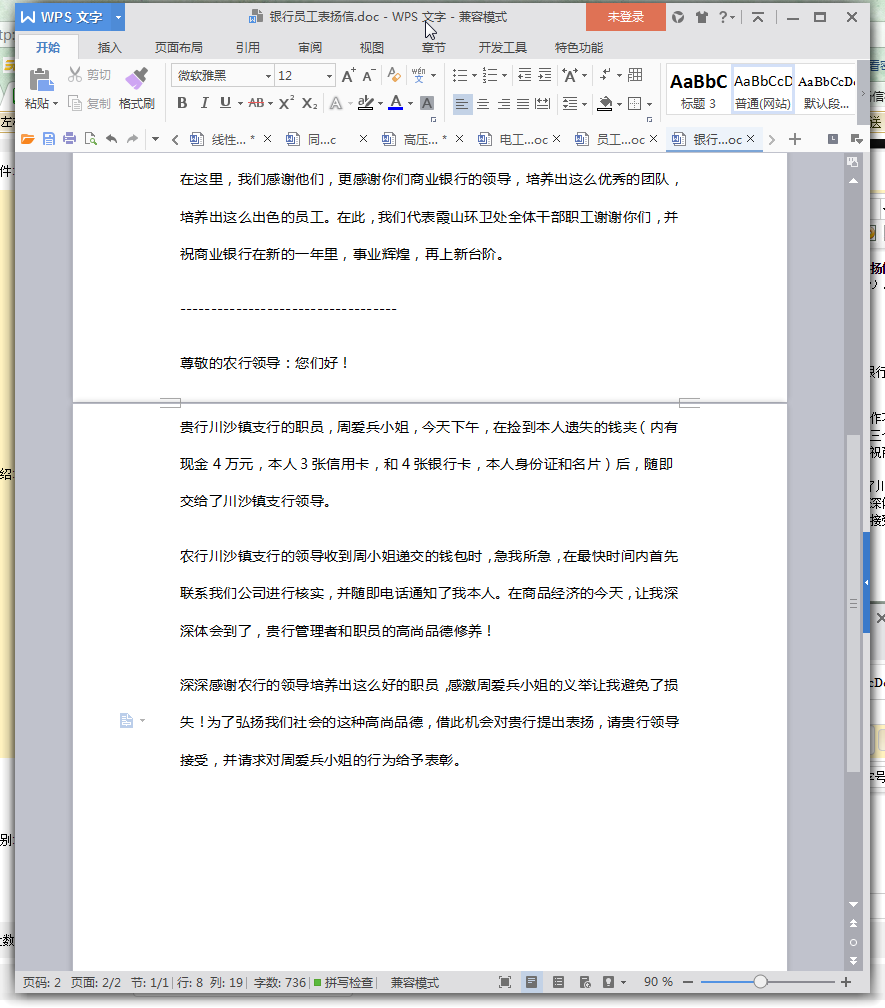885x1008 pixels.
Task: Toggle italic formatting
Action: pyautogui.click(x=204, y=103)
